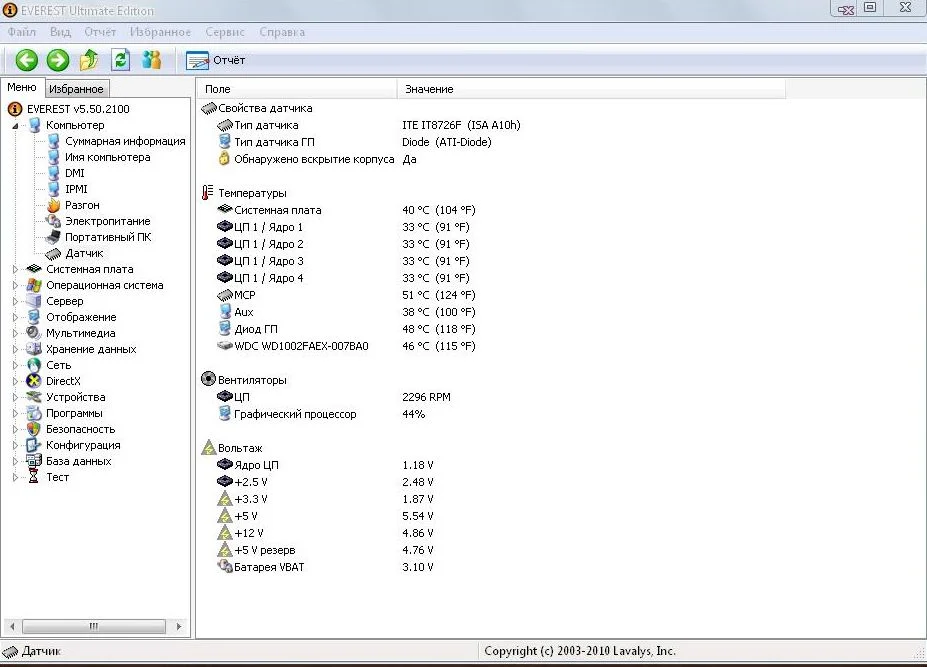The image size is (927, 667).
Task: Open the Файл menu
Action: (x=22, y=32)
